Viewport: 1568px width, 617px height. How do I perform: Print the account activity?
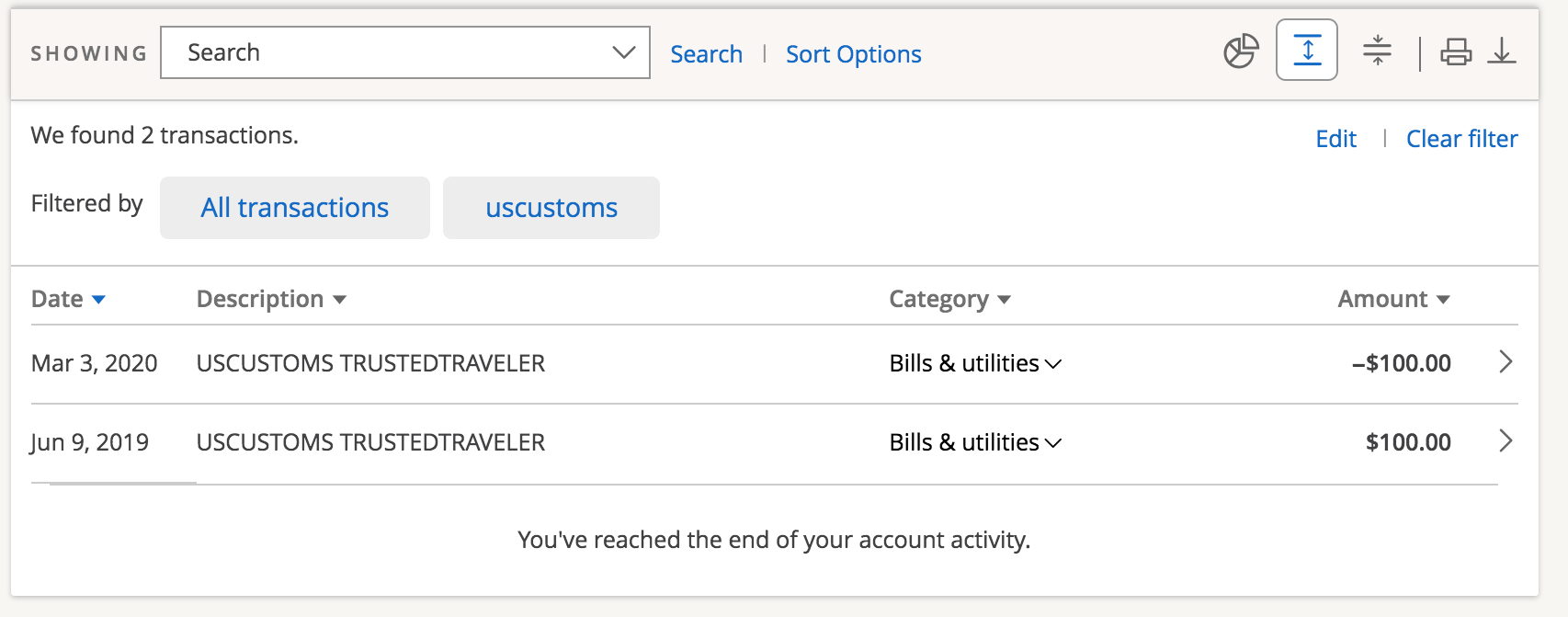[x=1455, y=51]
